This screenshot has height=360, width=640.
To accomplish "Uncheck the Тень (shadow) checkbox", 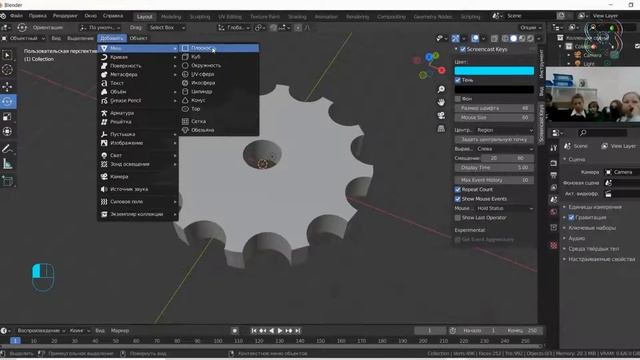I will point(458,80).
